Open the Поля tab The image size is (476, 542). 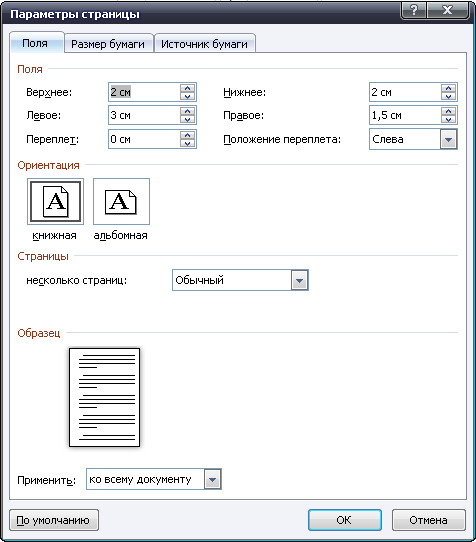[x=35, y=43]
